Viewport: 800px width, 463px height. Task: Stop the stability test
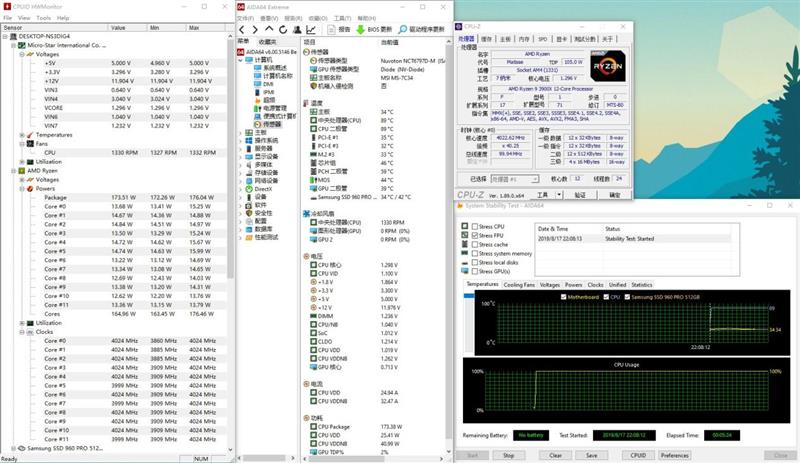(508, 455)
